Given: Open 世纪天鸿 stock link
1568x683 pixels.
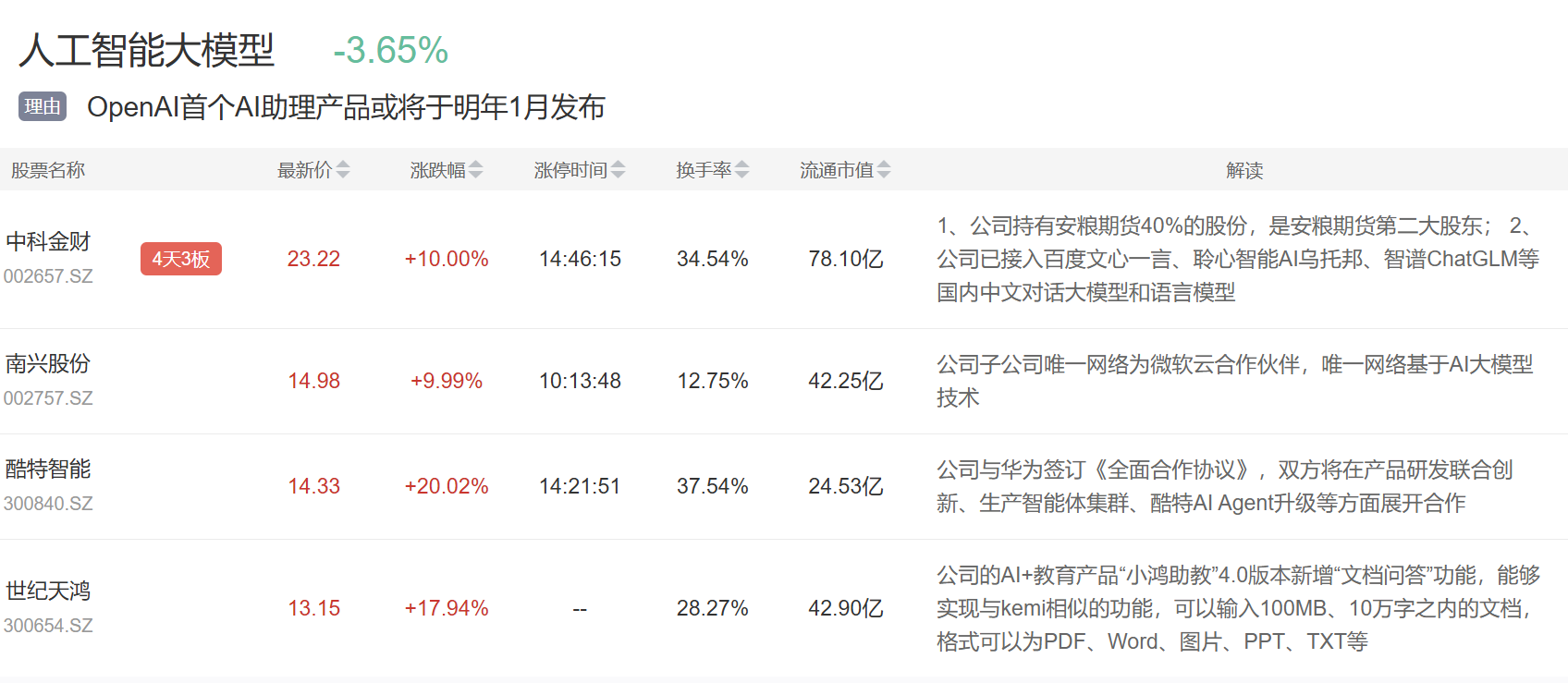Looking at the screenshot, I should pyautogui.click(x=48, y=592).
